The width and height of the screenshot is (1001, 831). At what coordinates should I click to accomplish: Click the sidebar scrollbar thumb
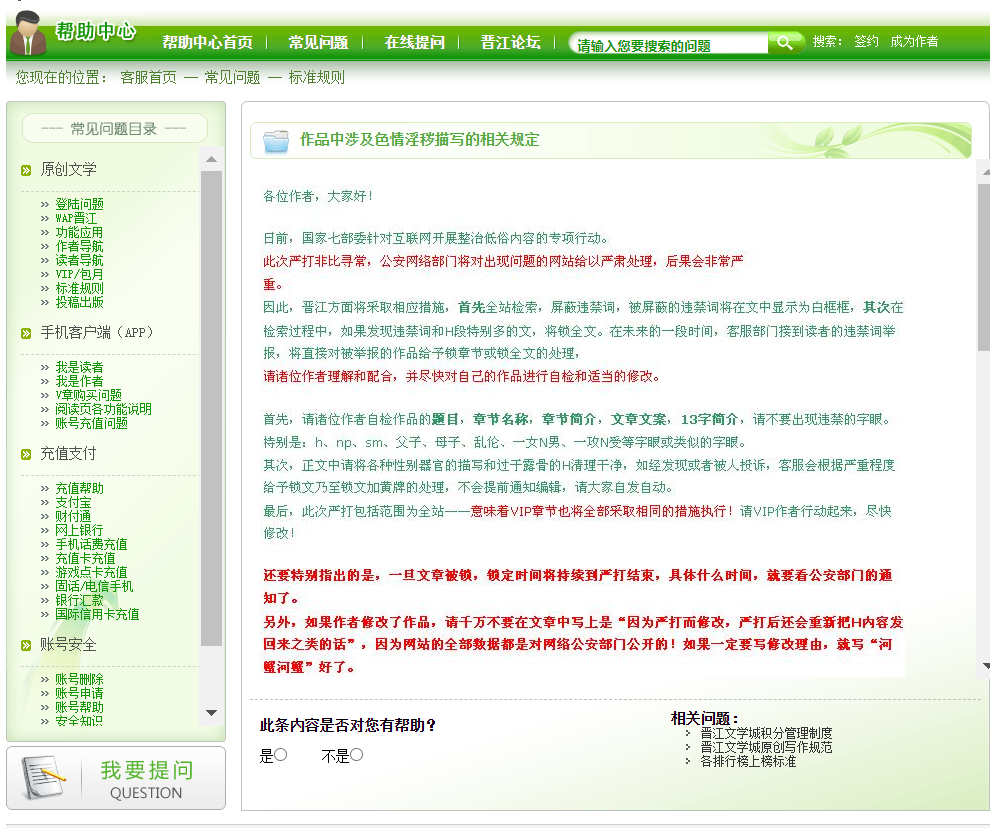(x=211, y=408)
